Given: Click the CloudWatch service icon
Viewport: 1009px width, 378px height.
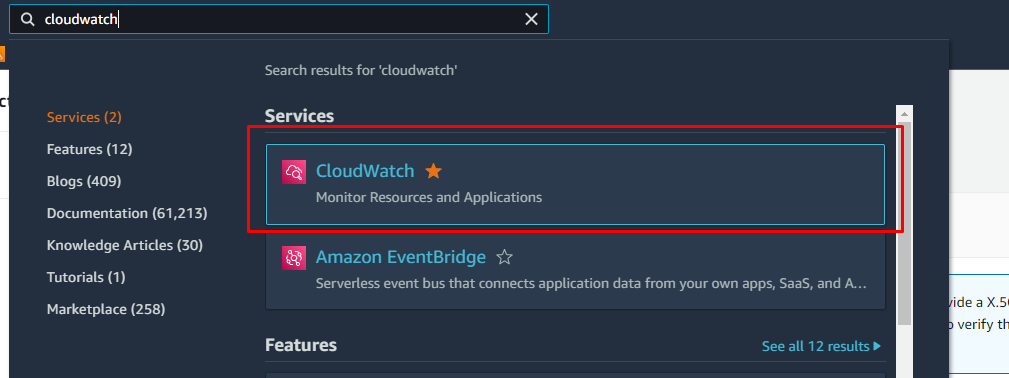Looking at the screenshot, I should pyautogui.click(x=293, y=172).
